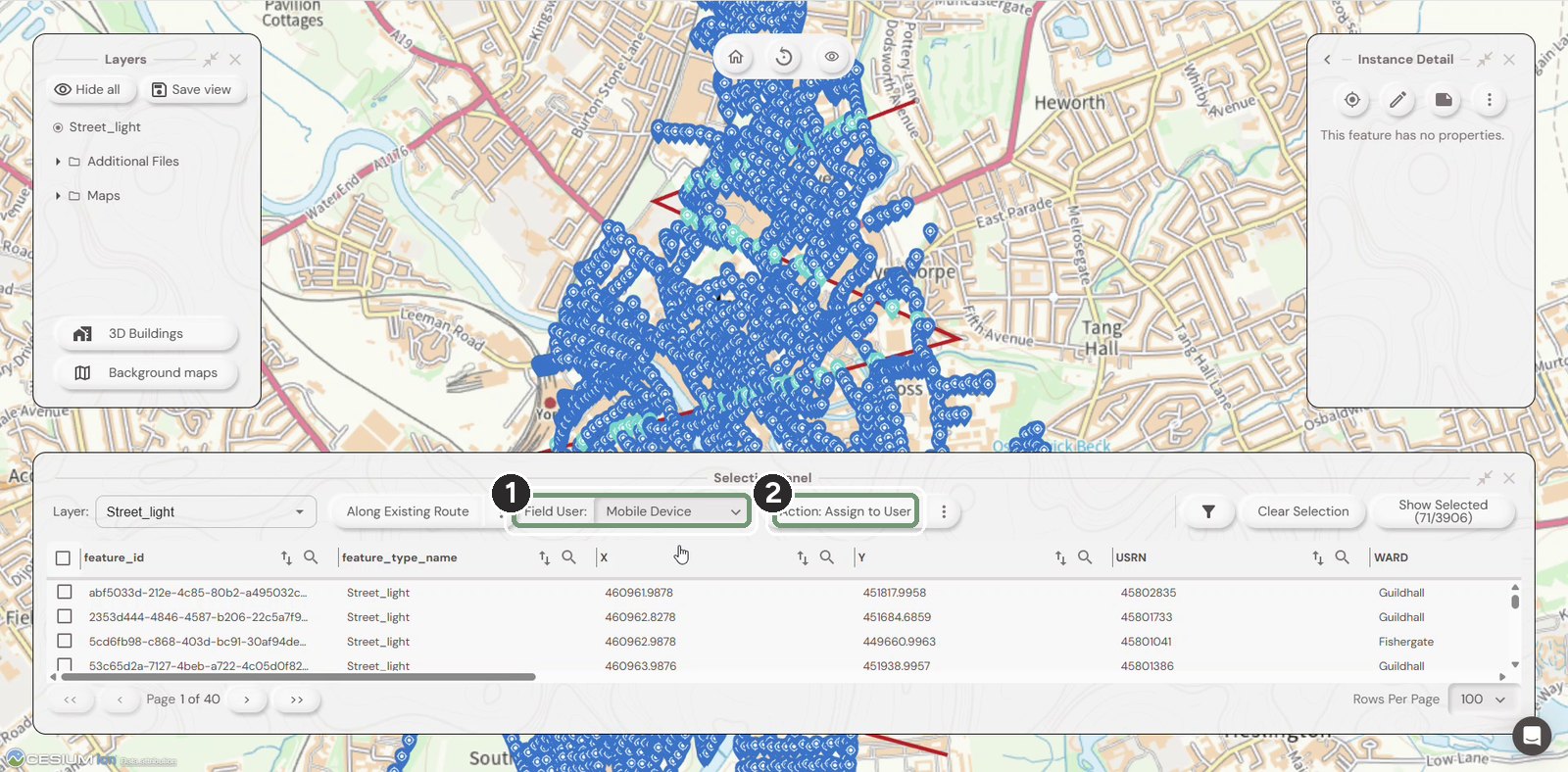This screenshot has height=772, width=1568.
Task: Expand the Maps folder
Action: [58, 196]
